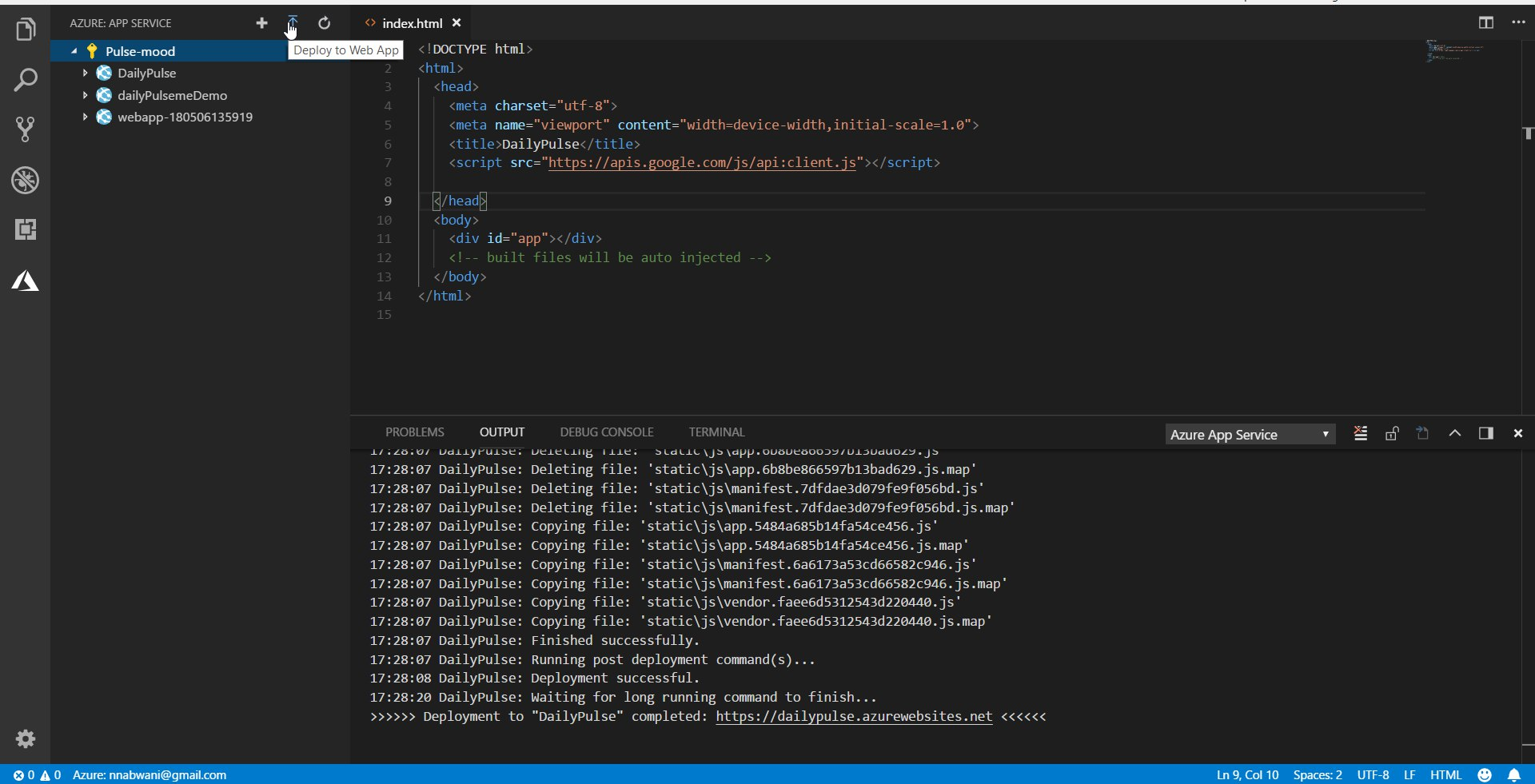
Task: Select the dailyPulsemeDemo web app row
Action: pyautogui.click(x=200, y=95)
